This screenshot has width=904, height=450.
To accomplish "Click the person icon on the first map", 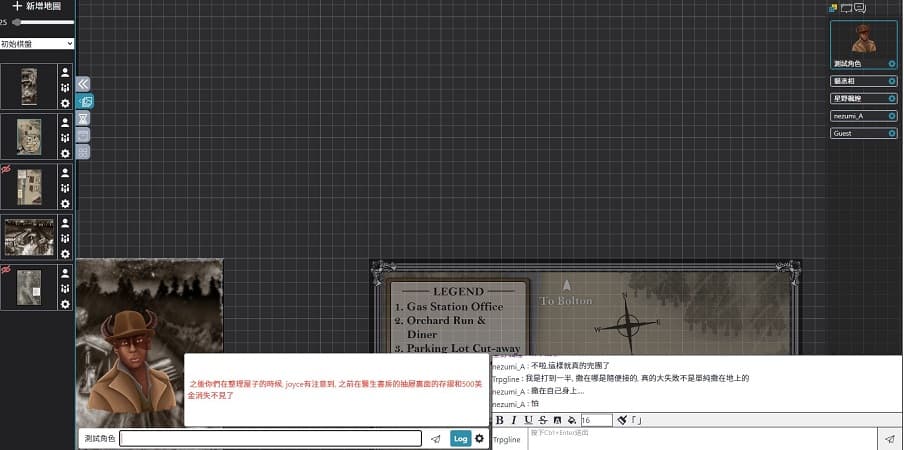I will tap(65, 72).
